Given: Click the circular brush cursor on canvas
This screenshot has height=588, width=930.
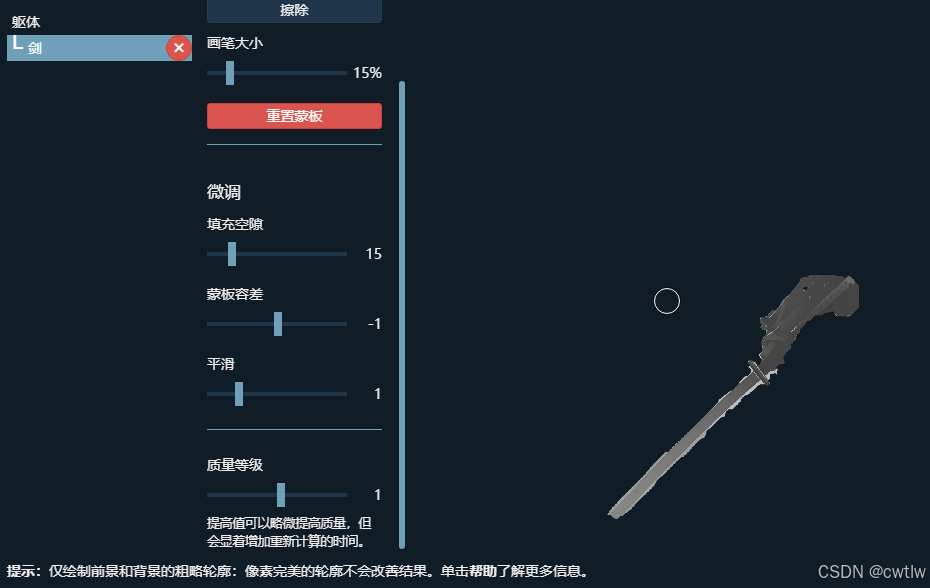Looking at the screenshot, I should click(667, 301).
